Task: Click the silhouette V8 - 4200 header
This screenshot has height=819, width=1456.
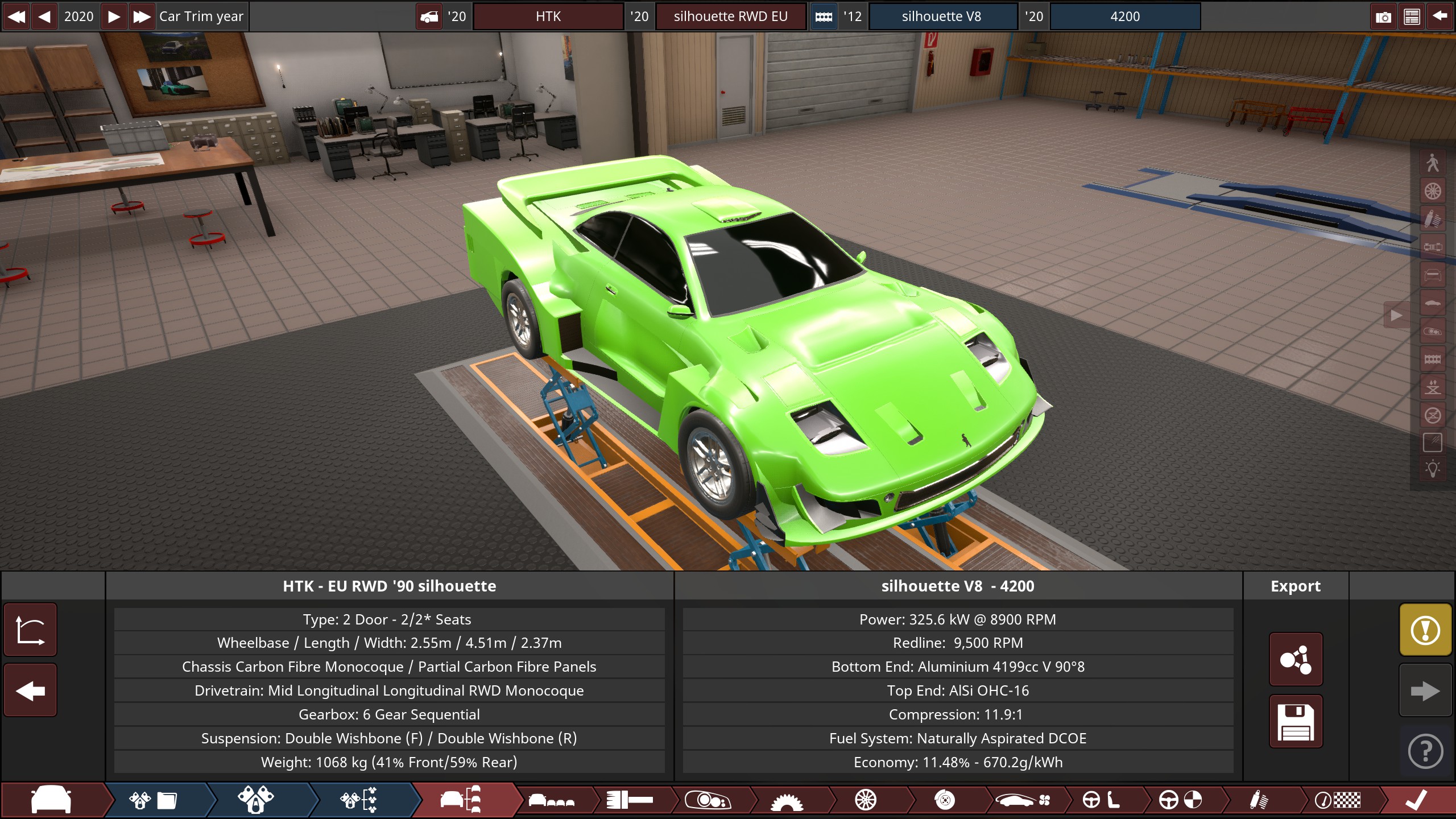Action: pyautogui.click(x=958, y=586)
